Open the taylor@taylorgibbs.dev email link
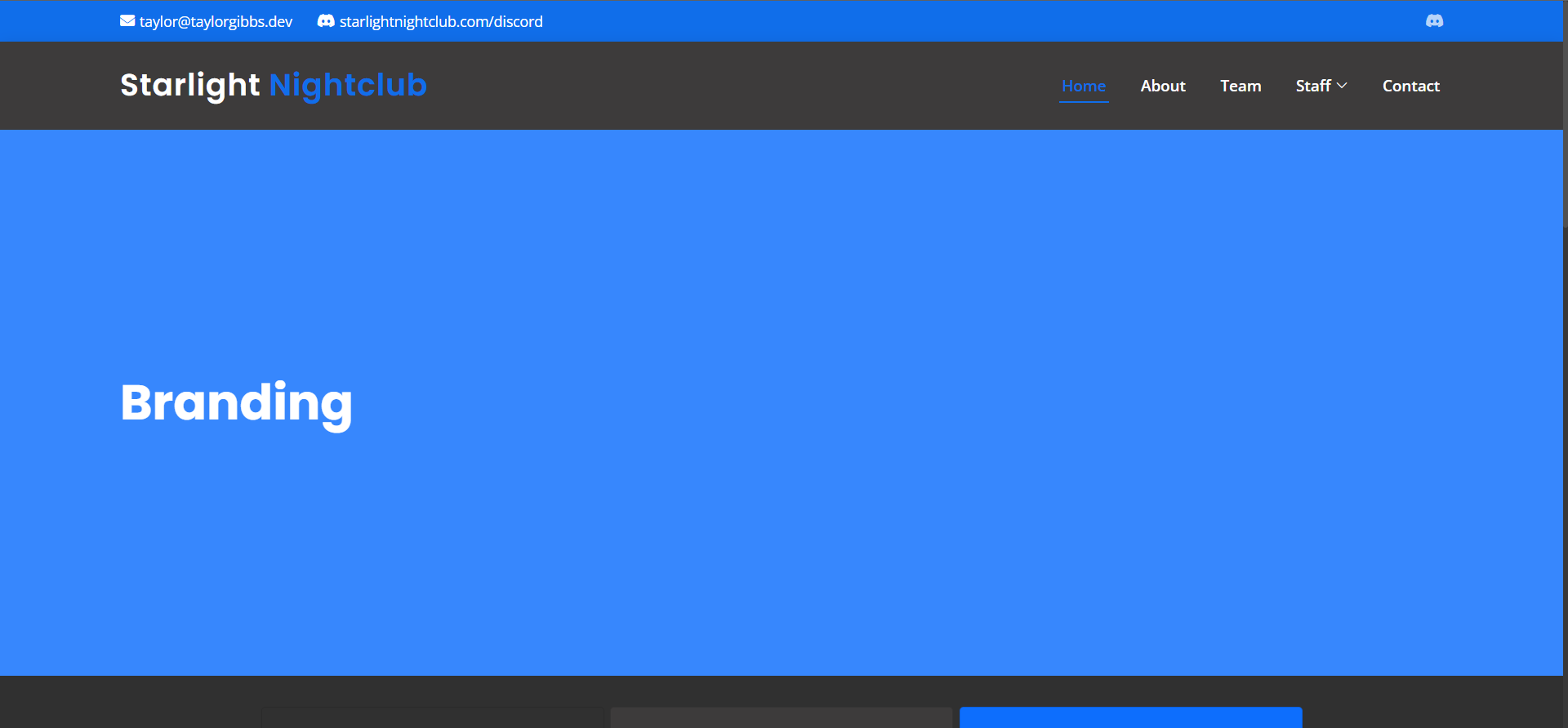The width and height of the screenshot is (1568, 728). coord(216,22)
